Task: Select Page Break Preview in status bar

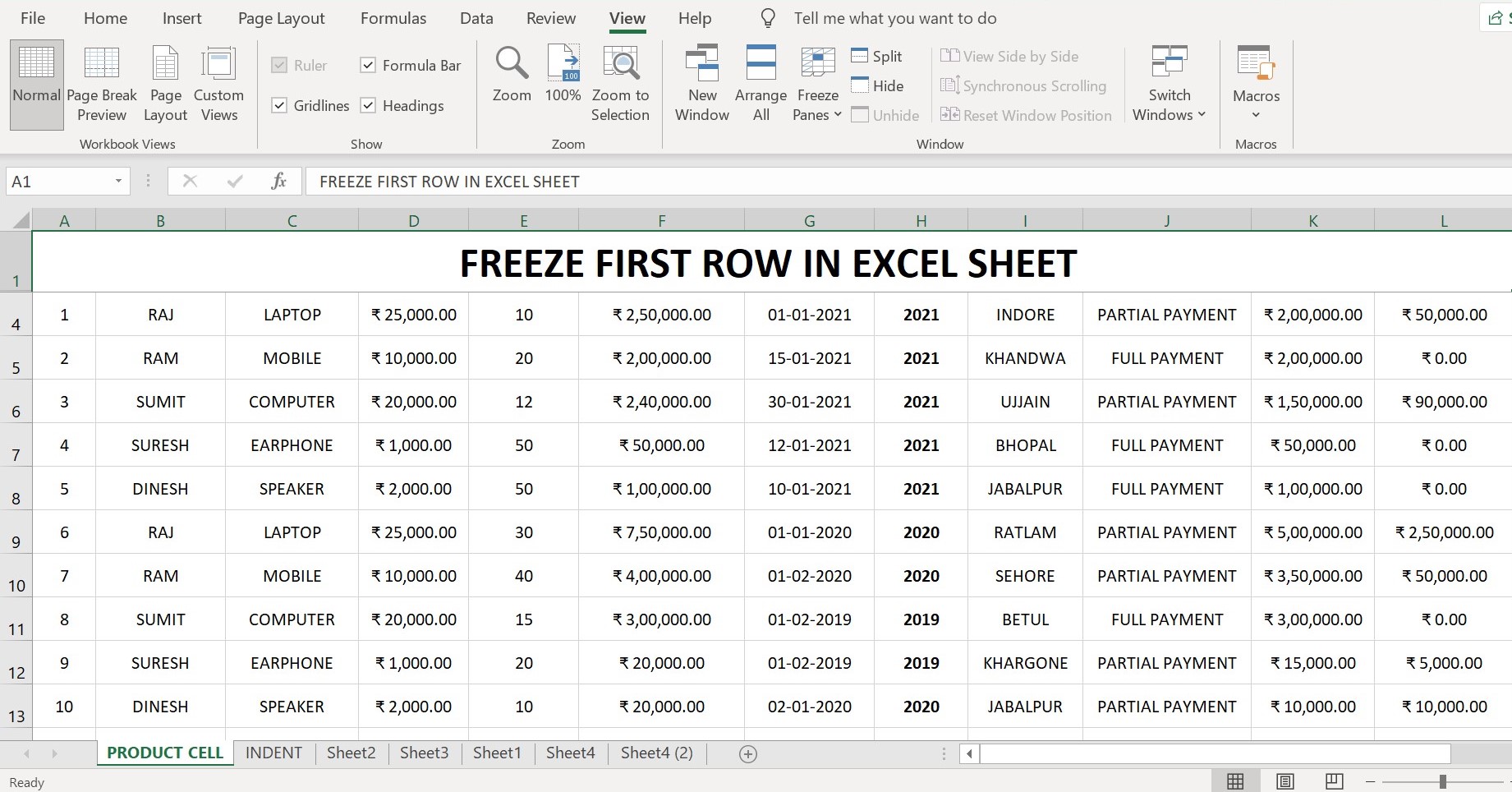Action: (1335, 781)
